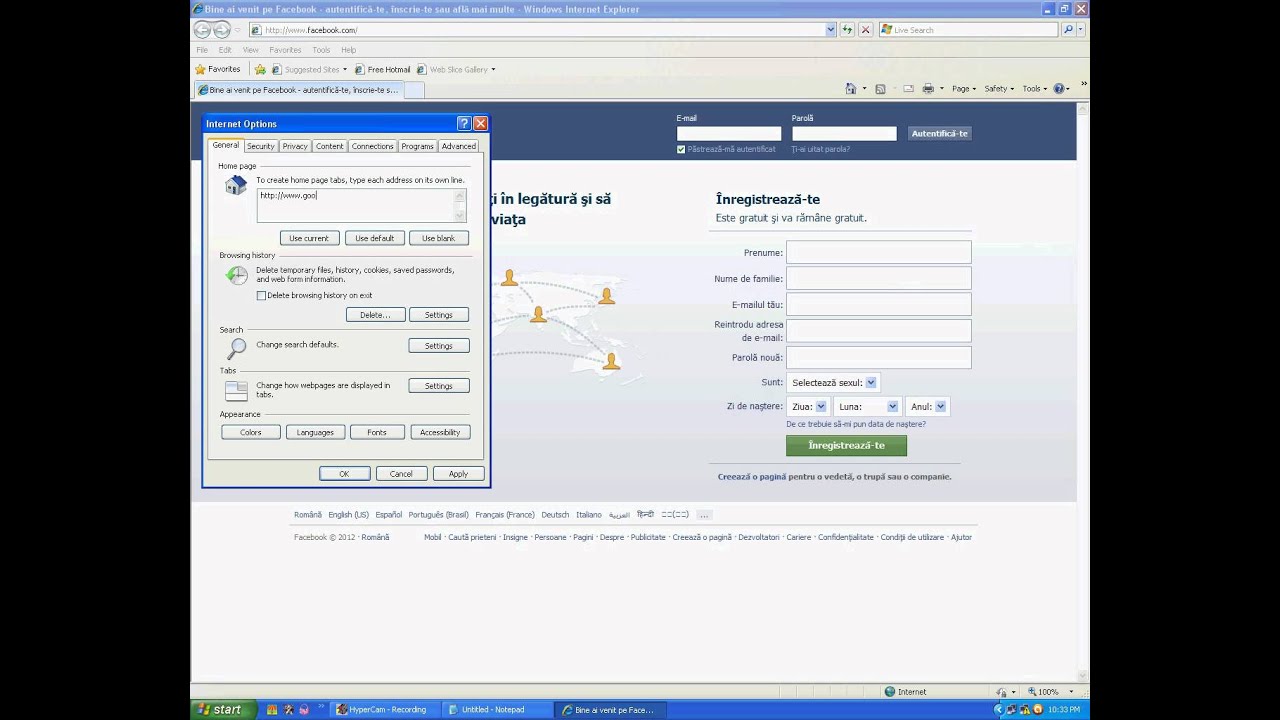Click the Prenume input field
Screen dimensions: 1280x720
(x=878, y=252)
